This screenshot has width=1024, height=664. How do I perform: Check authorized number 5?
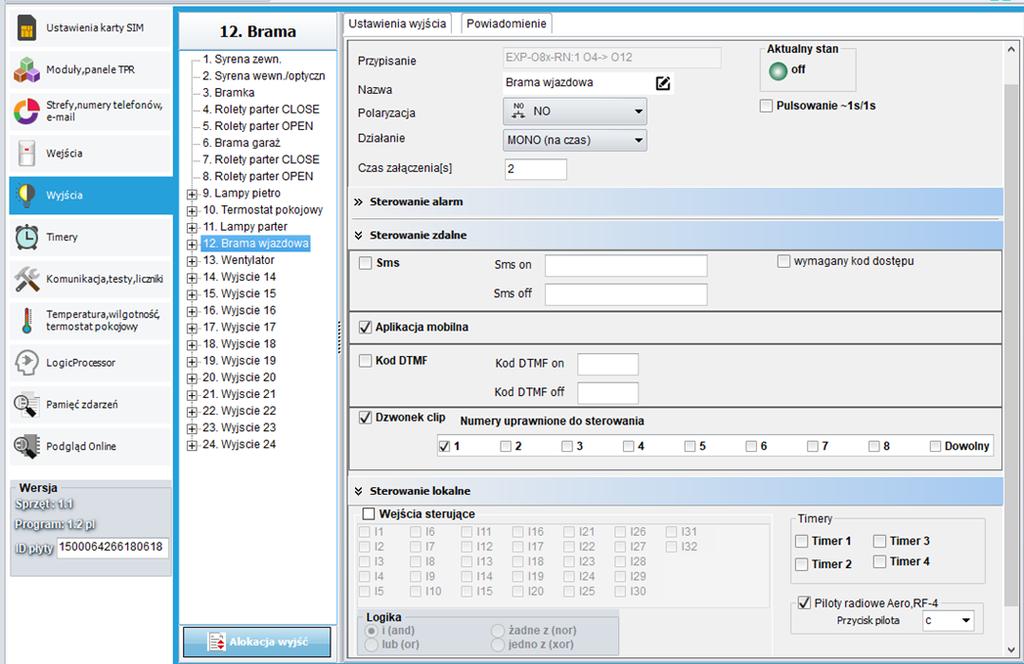coord(690,447)
